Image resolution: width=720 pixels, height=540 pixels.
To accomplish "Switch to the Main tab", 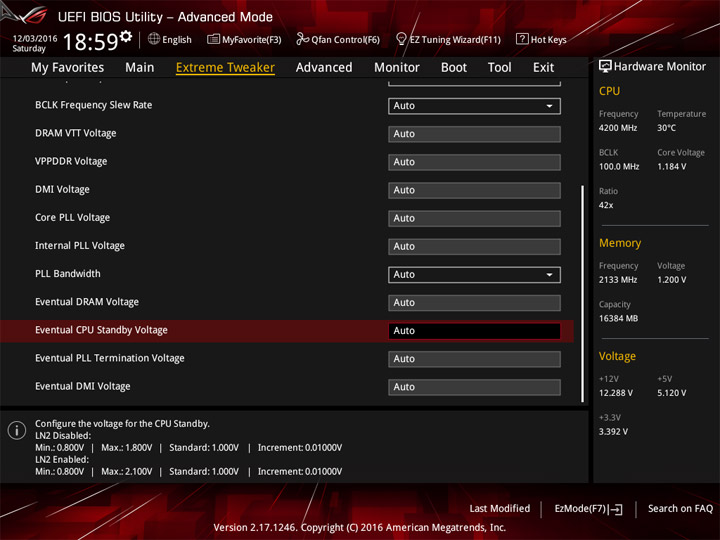I will pos(140,68).
